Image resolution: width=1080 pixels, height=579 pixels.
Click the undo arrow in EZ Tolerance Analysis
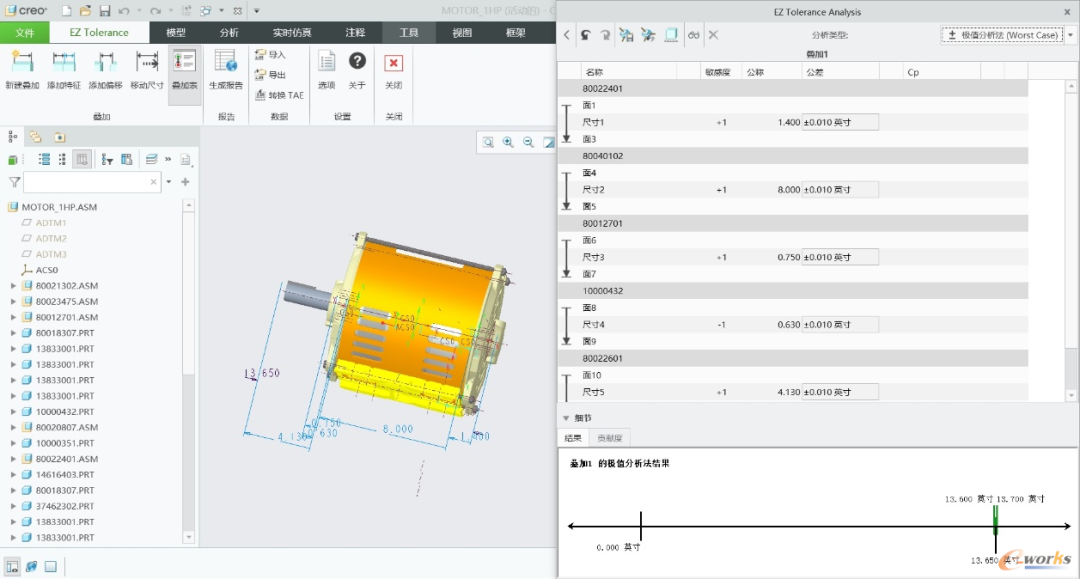585,34
